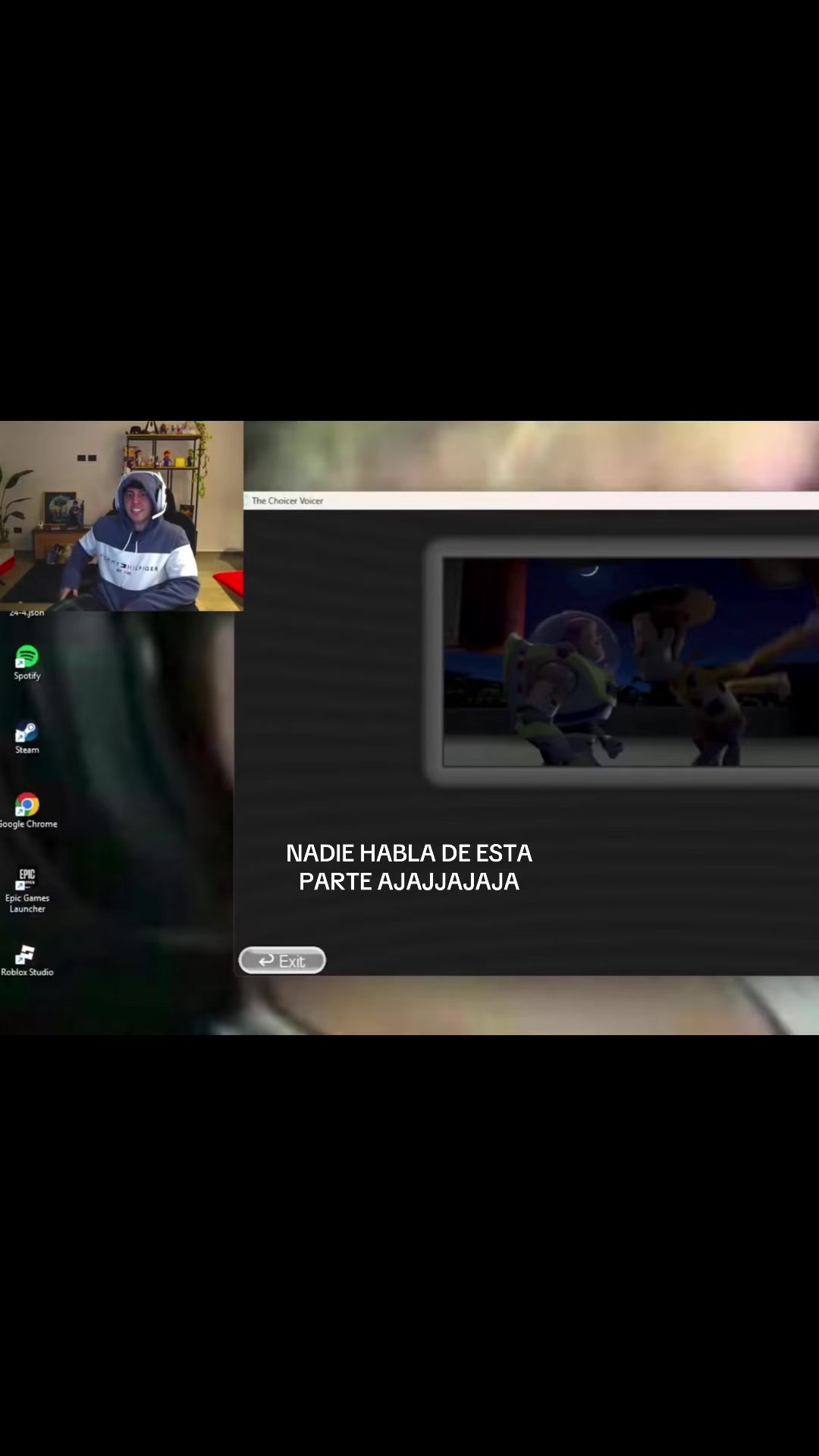819x1456 pixels.
Task: Open Google Chrome desktop icon
Action: (x=27, y=811)
